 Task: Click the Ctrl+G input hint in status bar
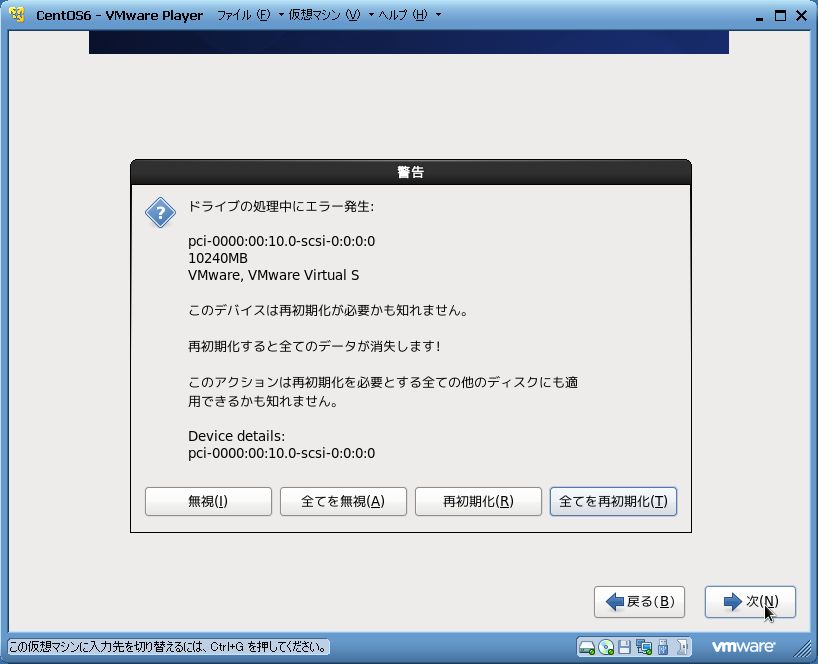pos(169,647)
